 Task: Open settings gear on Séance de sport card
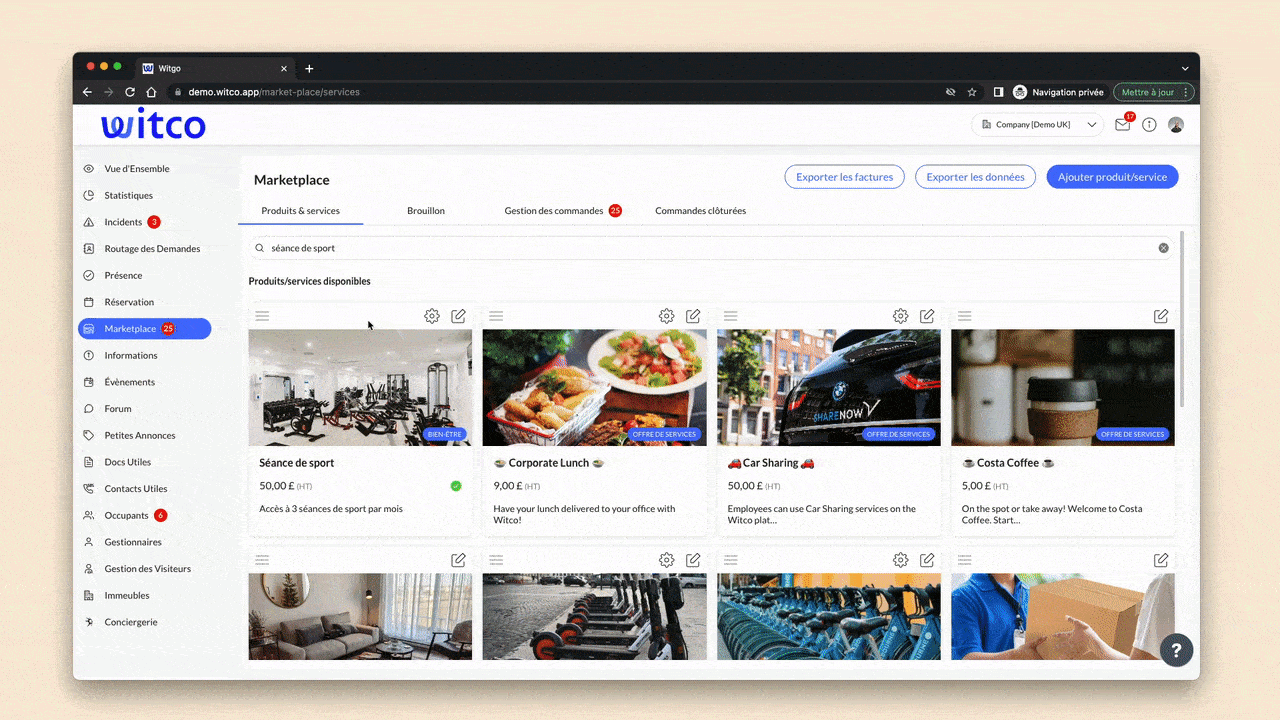[x=432, y=316]
